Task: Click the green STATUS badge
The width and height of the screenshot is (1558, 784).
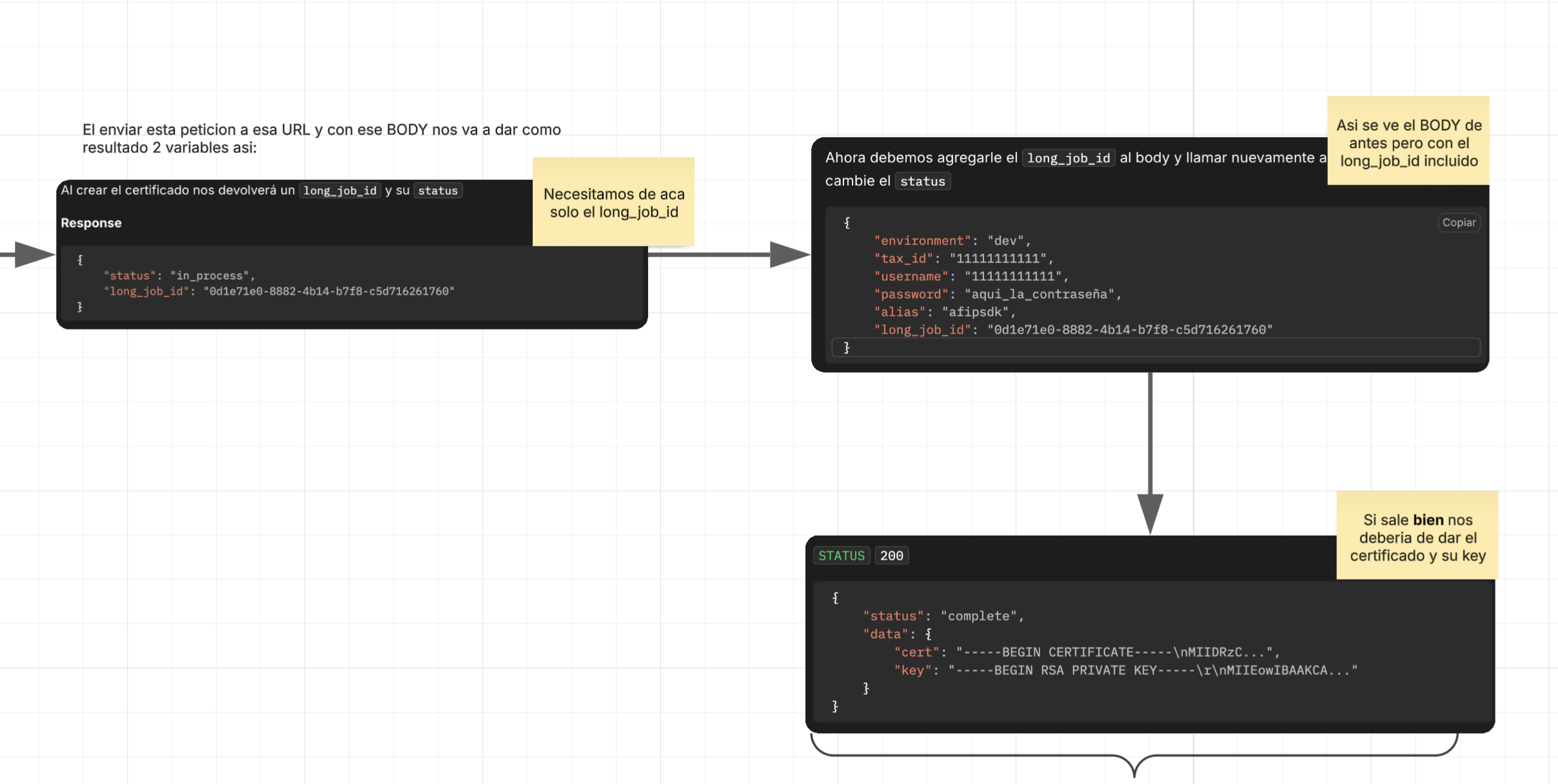Action: [x=841, y=556]
